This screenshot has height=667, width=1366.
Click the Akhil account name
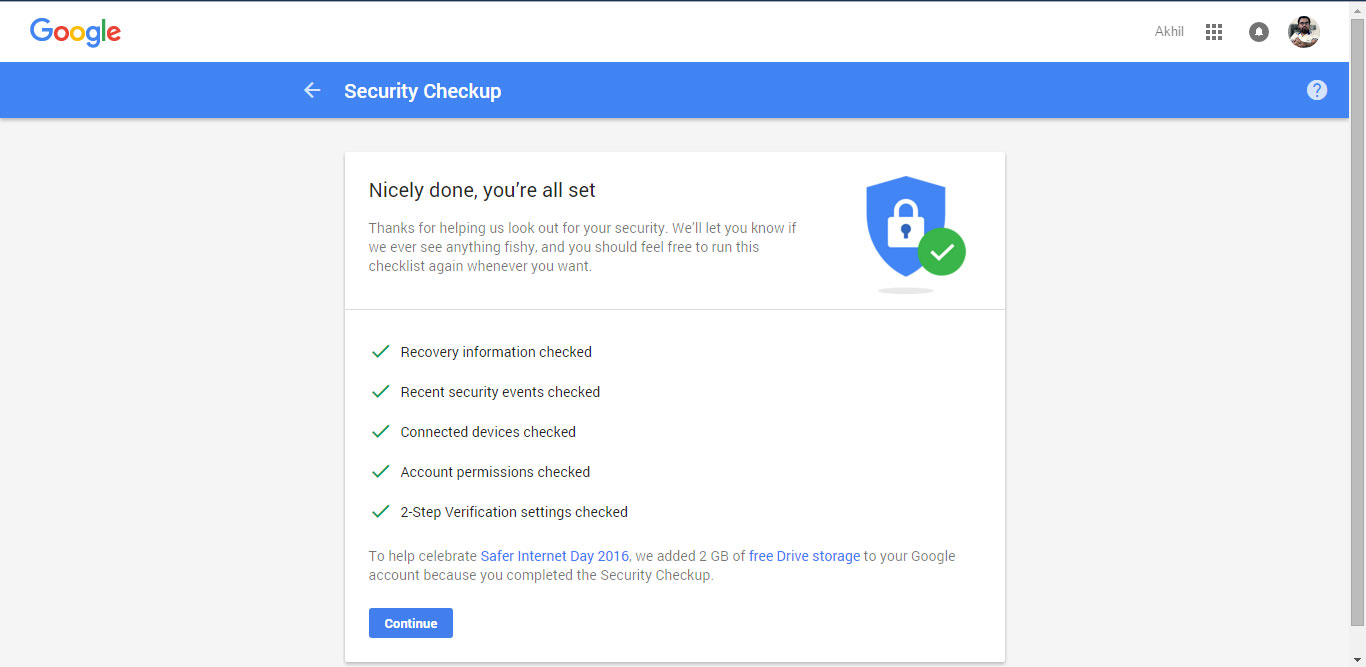pos(1169,32)
